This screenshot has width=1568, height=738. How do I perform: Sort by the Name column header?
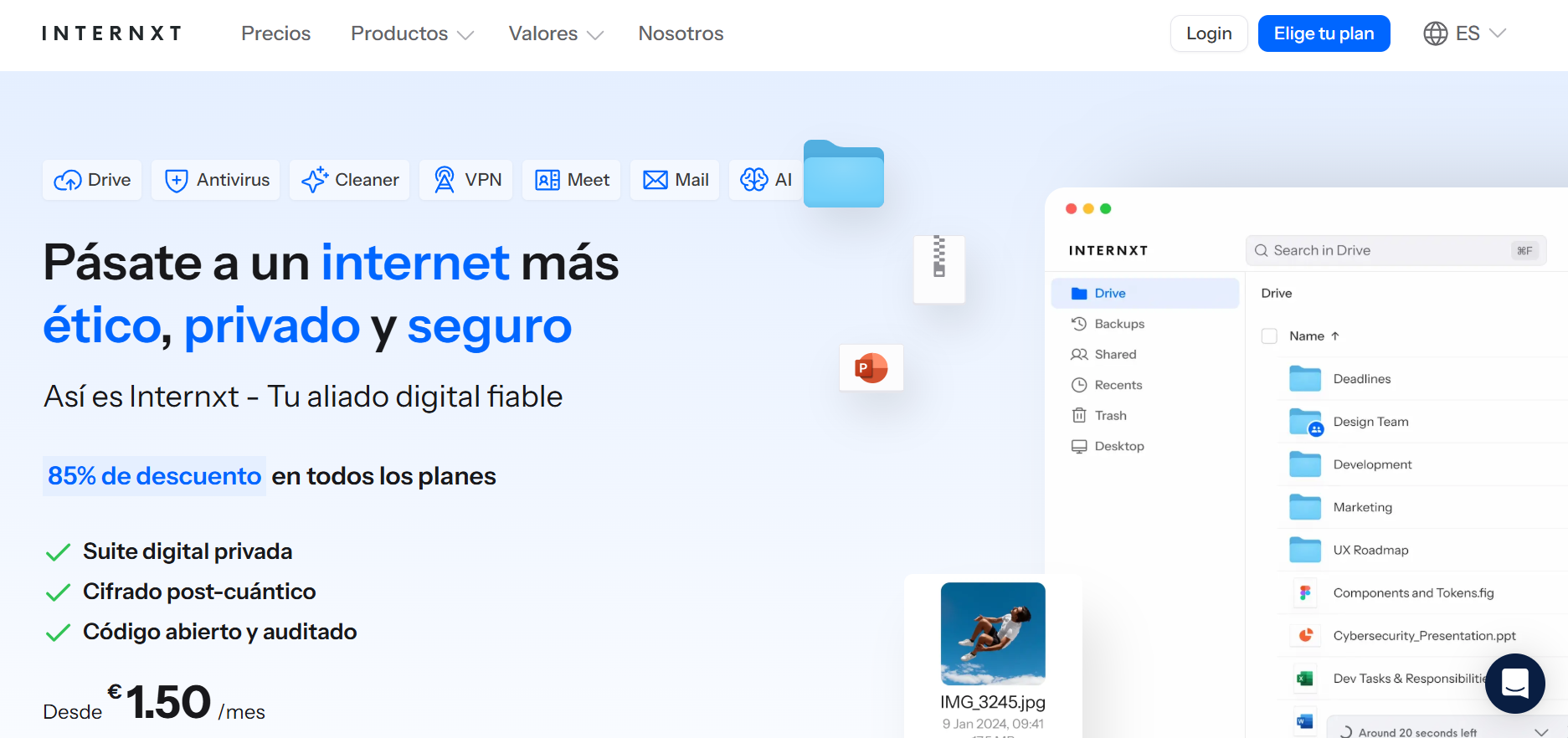pos(1314,336)
